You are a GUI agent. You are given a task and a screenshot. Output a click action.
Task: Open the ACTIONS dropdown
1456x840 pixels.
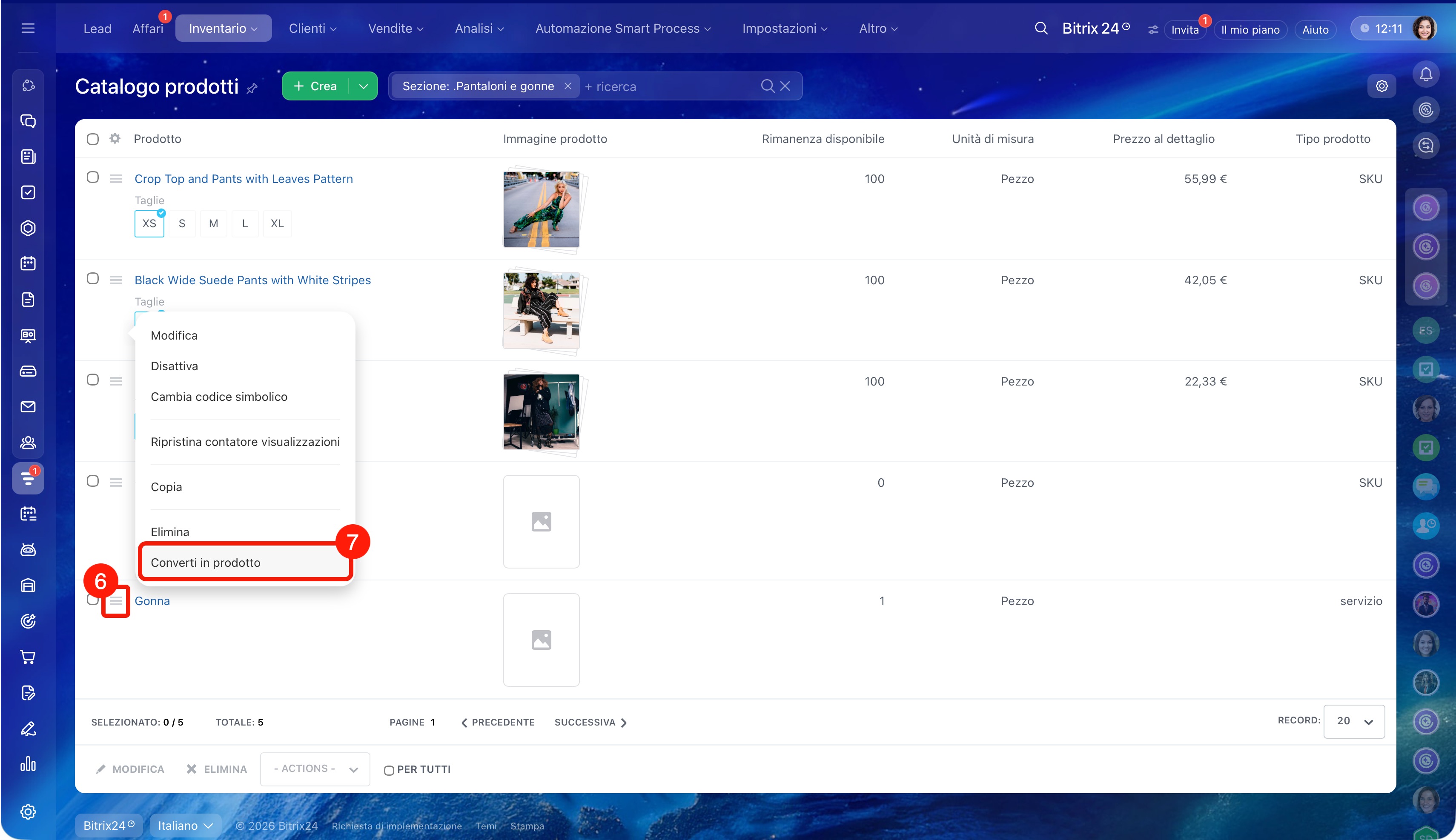click(315, 769)
